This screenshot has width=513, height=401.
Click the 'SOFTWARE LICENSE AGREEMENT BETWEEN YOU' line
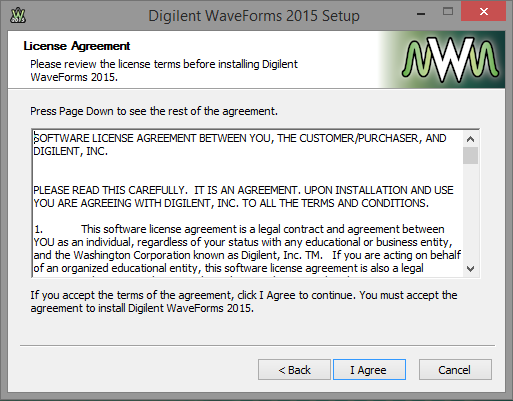click(x=240, y=145)
